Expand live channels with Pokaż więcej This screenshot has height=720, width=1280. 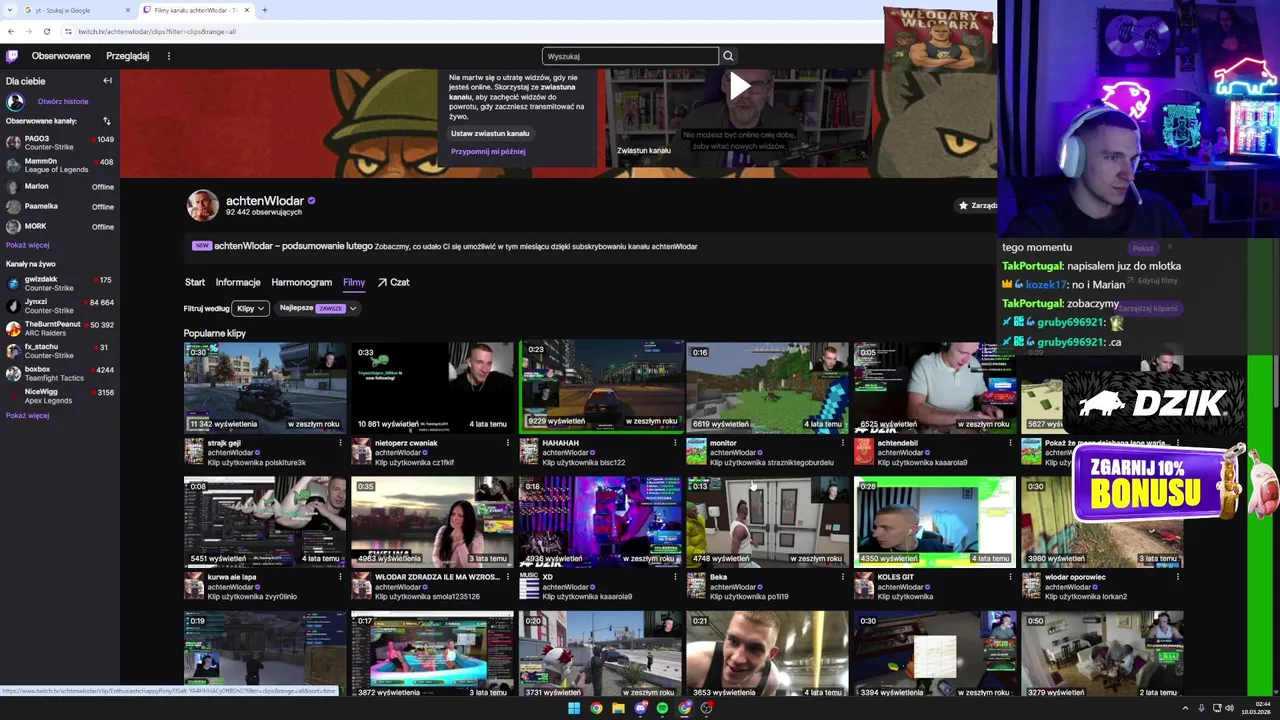[27, 415]
